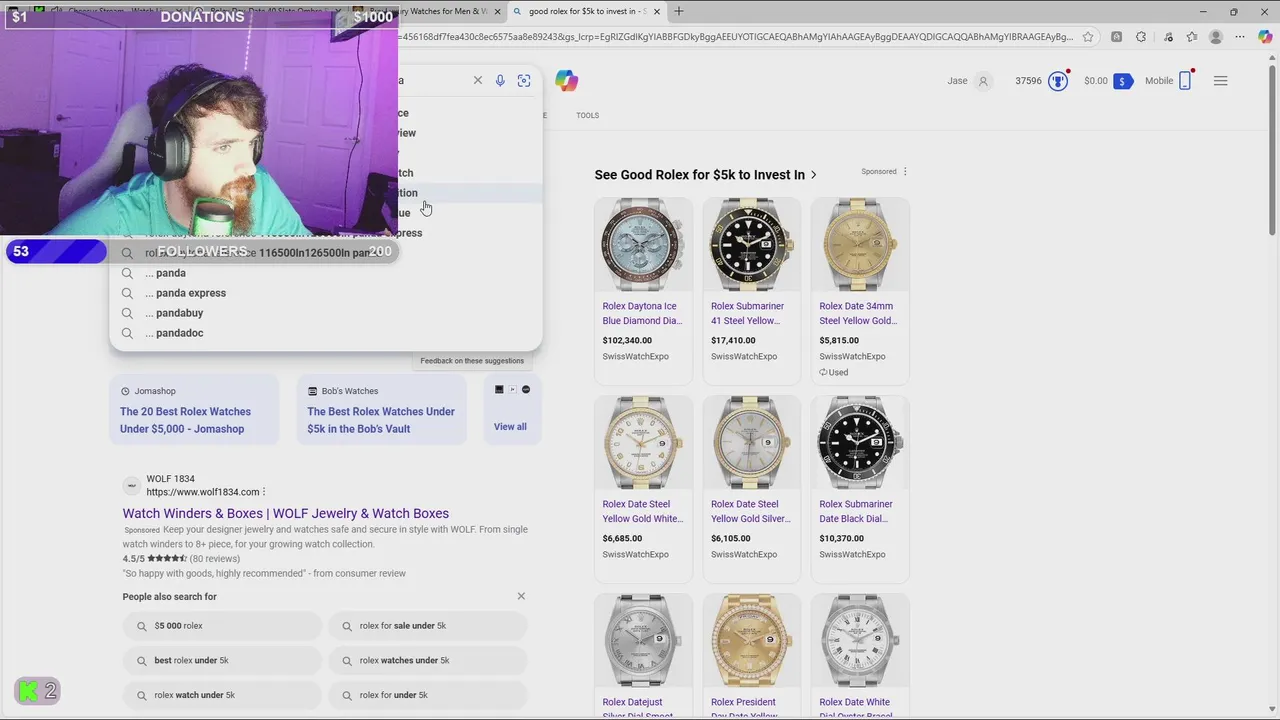
Task: Search for 'best rolex under 5k'
Action: point(222,660)
